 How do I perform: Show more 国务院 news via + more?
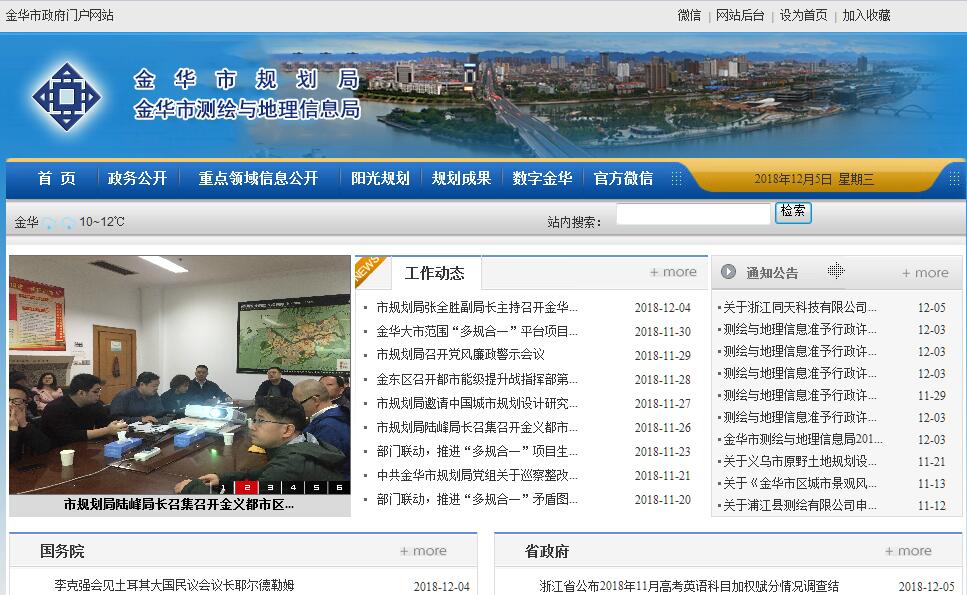point(423,551)
